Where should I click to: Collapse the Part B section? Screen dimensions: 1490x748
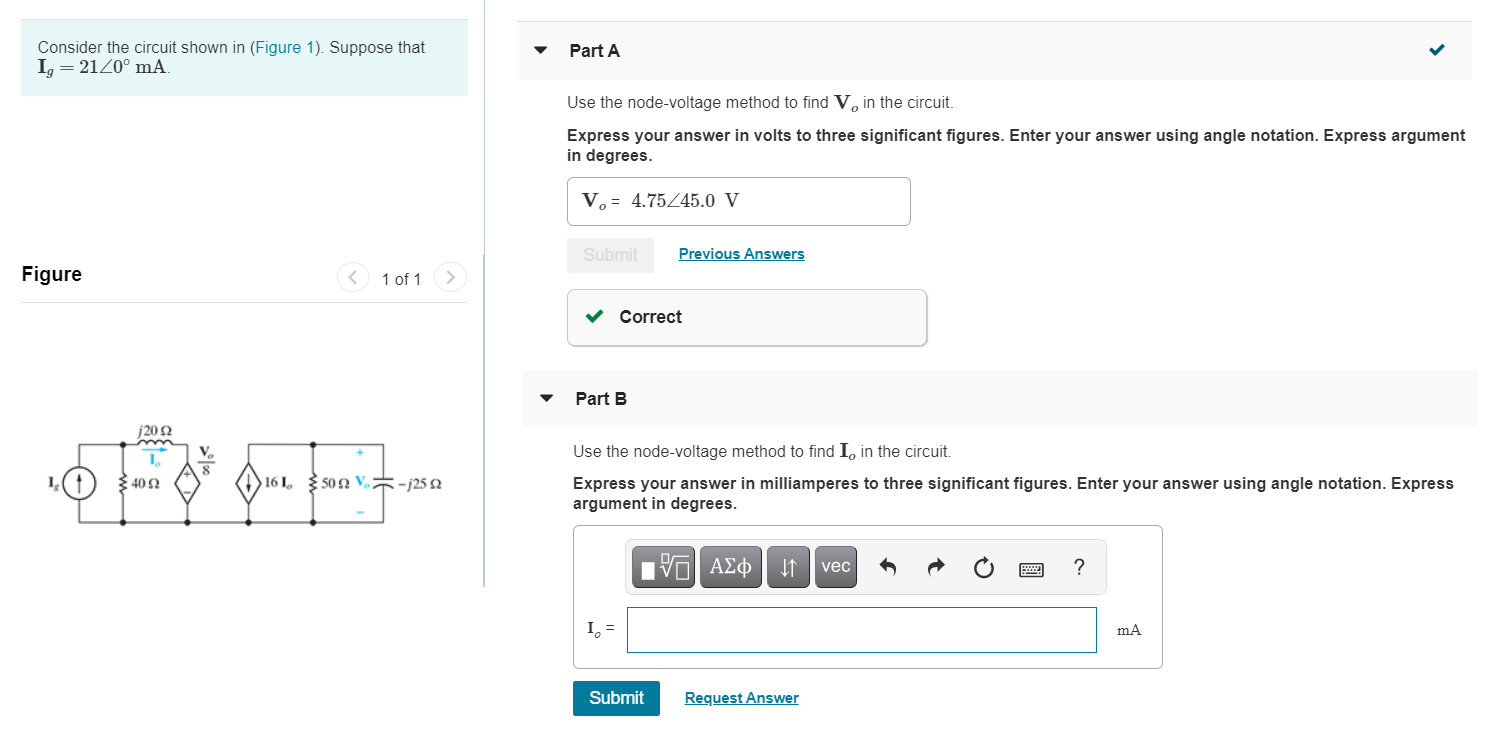pos(547,398)
